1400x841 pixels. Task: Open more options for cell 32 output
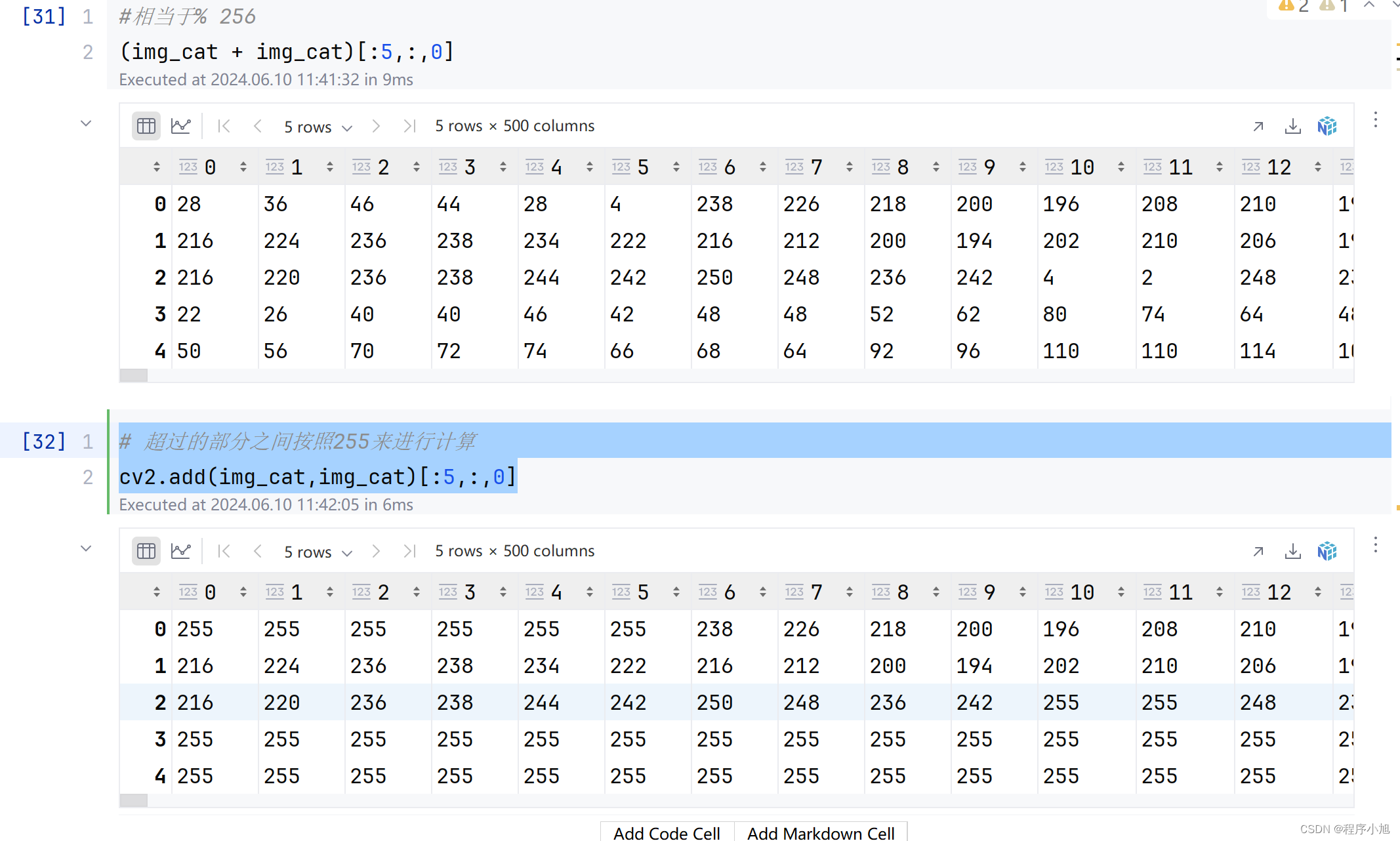1376,545
